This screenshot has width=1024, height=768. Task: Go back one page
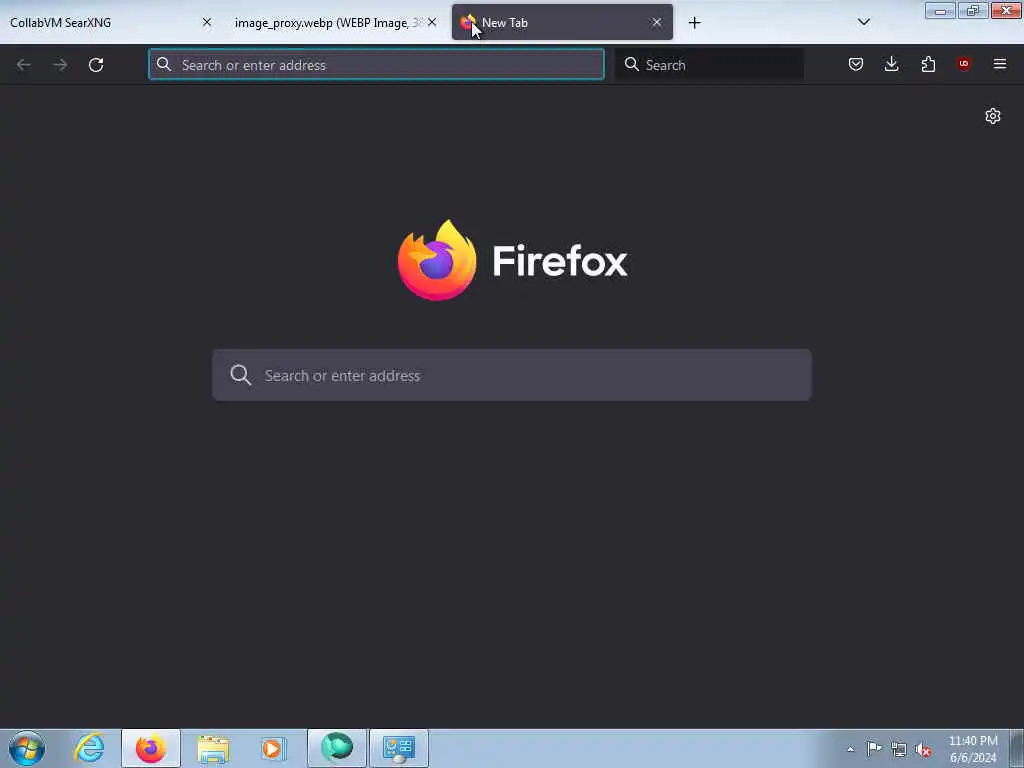[x=24, y=65]
